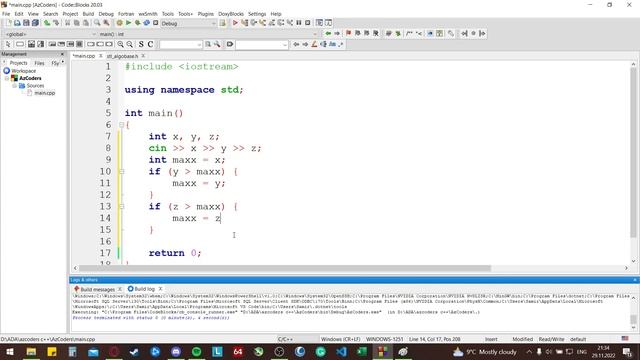Select main.cpp in the project tree
This screenshot has height=360, width=640.
pos(44,93)
